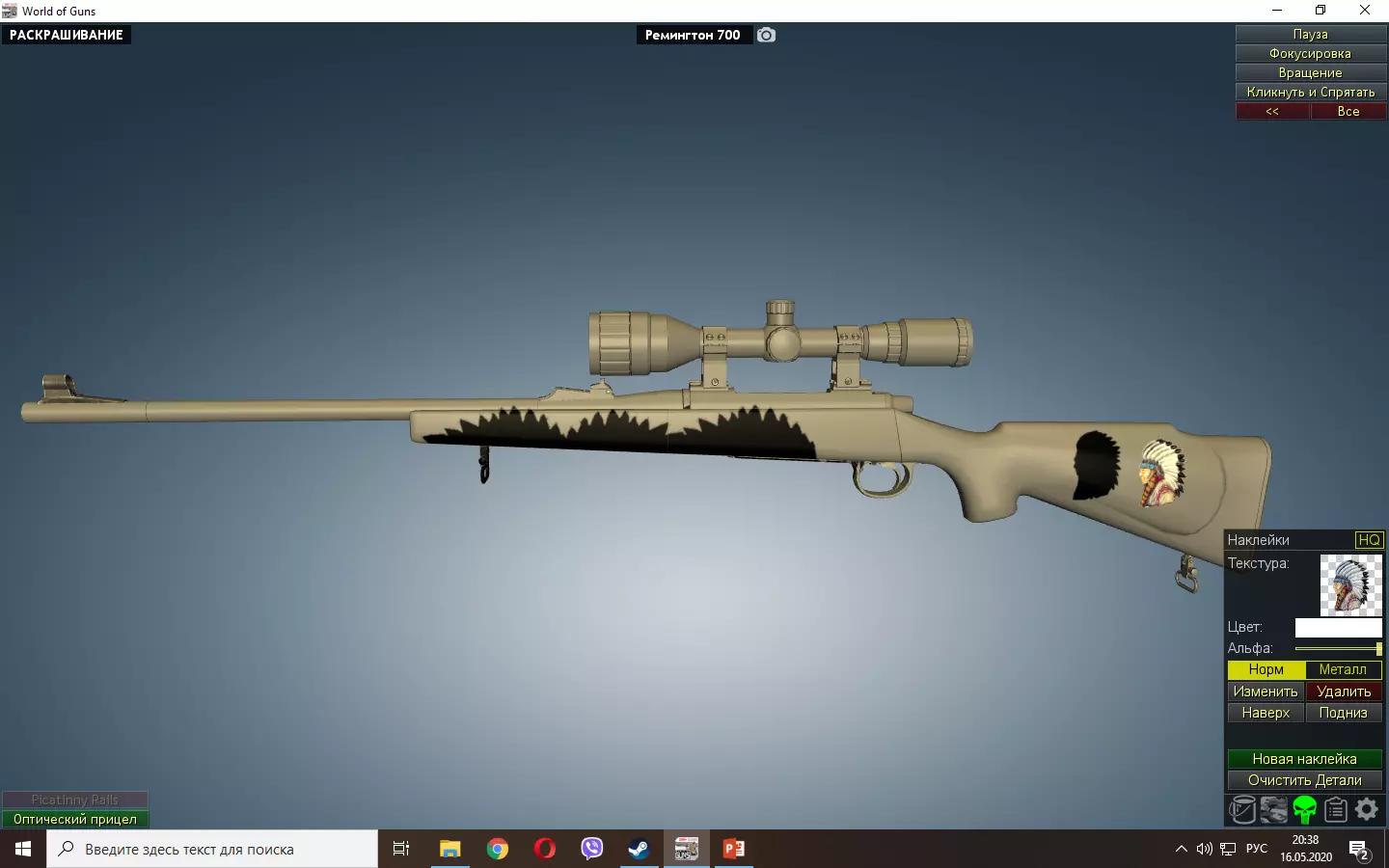This screenshot has width=1389, height=868.
Task: Click the Indian chief texture thumbnail
Action: [1350, 584]
